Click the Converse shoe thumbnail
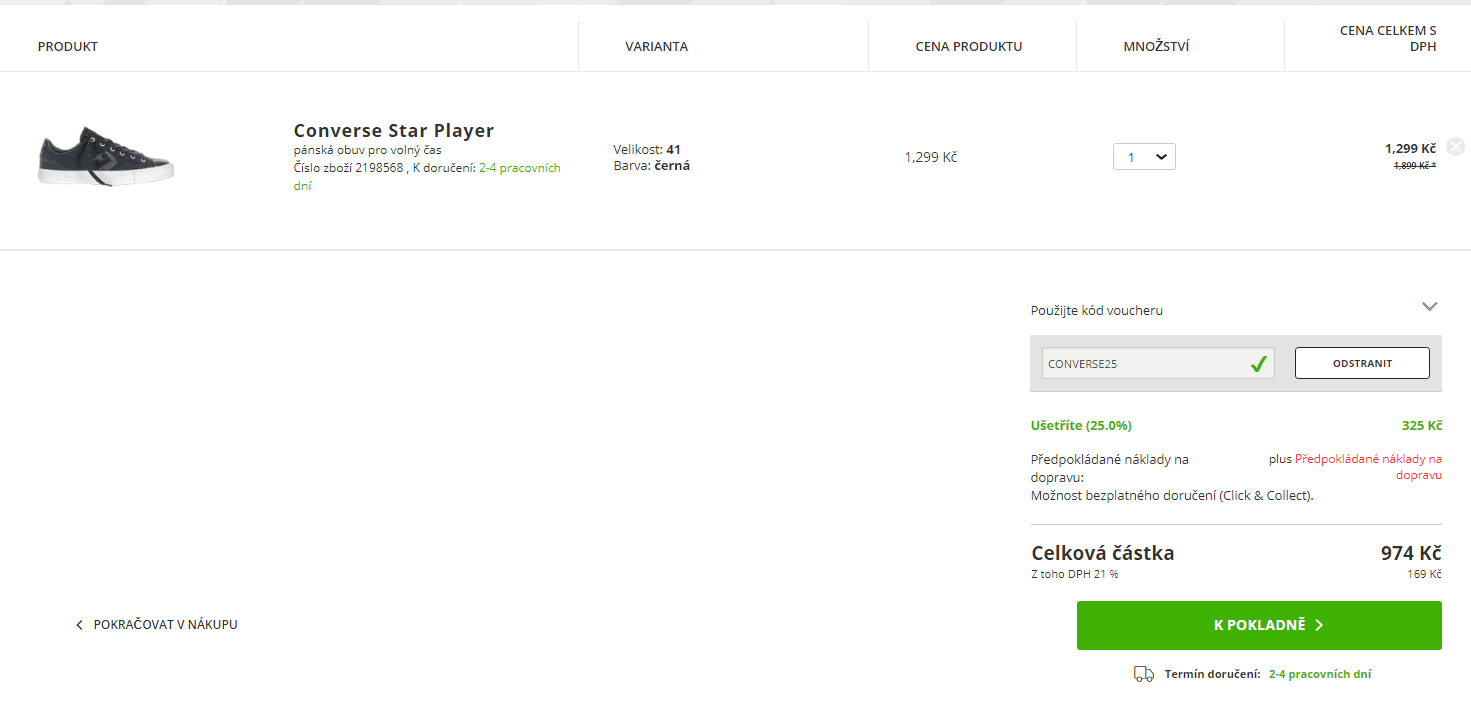 pyautogui.click(x=106, y=157)
